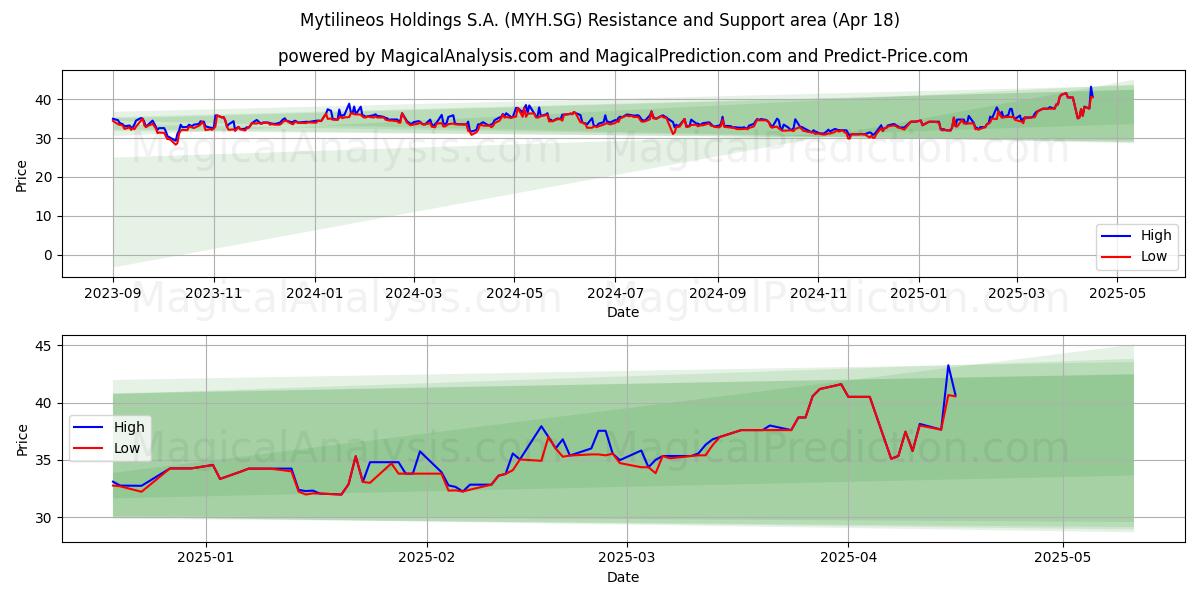Click the Date axis label of top chart
The height and width of the screenshot is (600, 1200).
pos(622,312)
